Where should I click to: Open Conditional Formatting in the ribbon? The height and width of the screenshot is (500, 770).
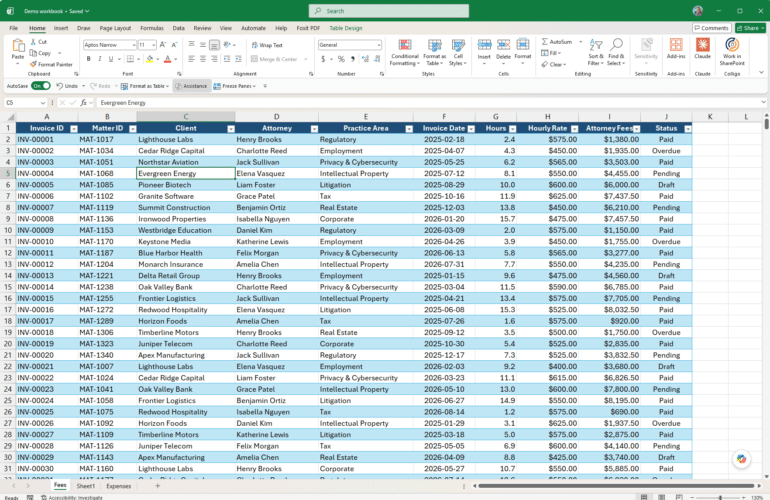pos(405,53)
